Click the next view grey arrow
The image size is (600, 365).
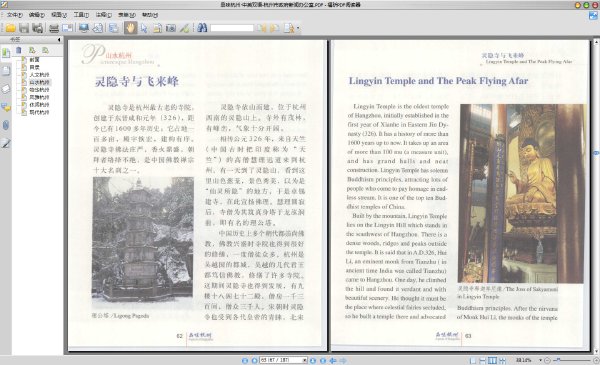343,360
